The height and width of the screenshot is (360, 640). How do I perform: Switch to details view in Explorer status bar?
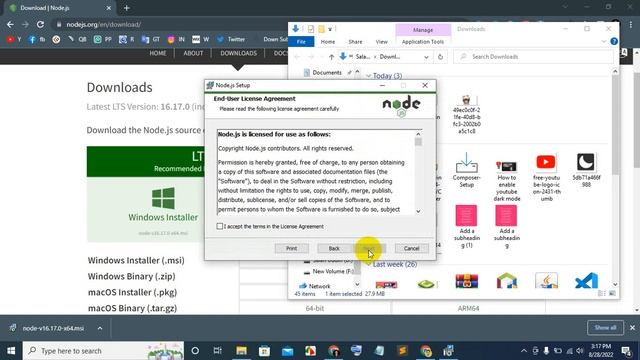tap(602, 293)
